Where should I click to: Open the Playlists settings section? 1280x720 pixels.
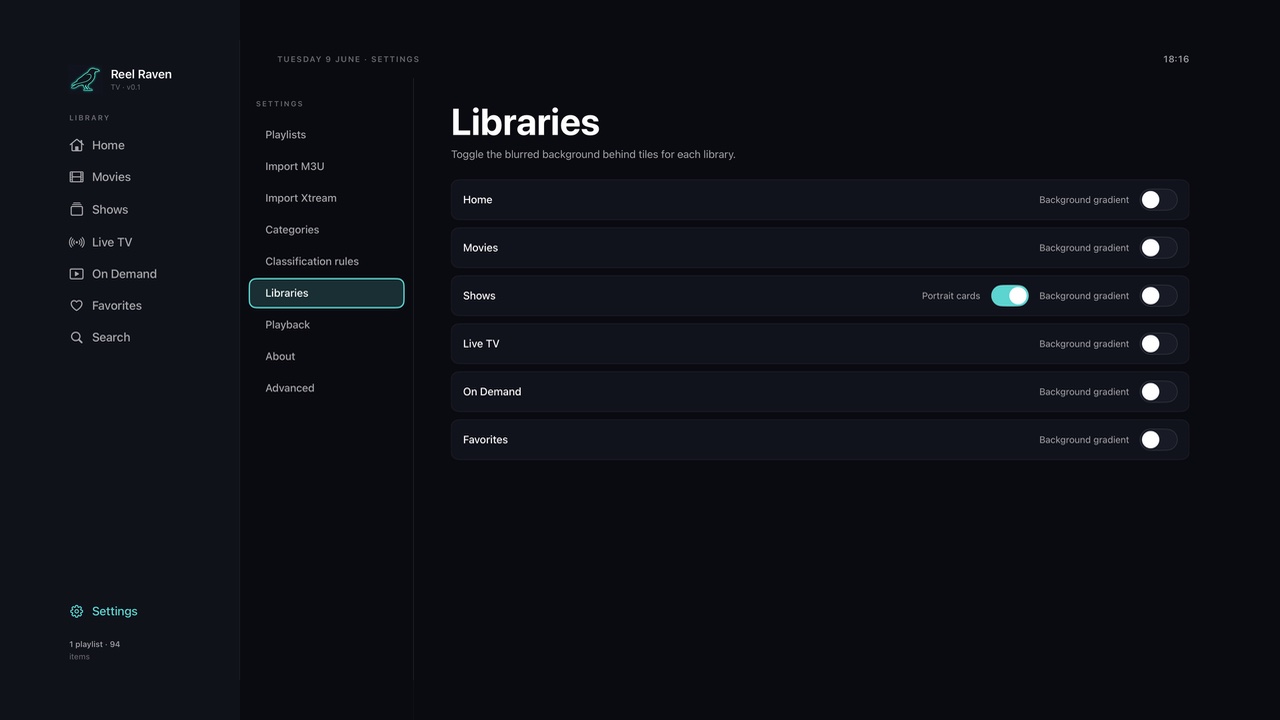point(326,135)
